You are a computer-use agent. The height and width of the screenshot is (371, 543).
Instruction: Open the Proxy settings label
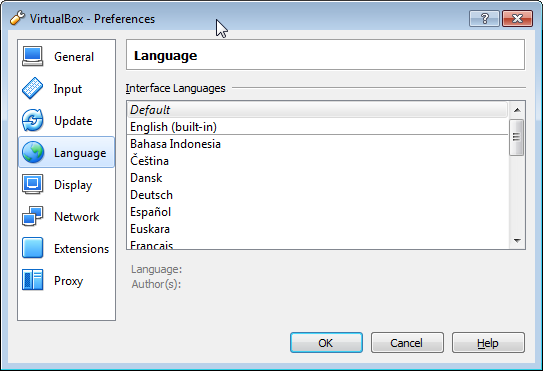point(68,281)
